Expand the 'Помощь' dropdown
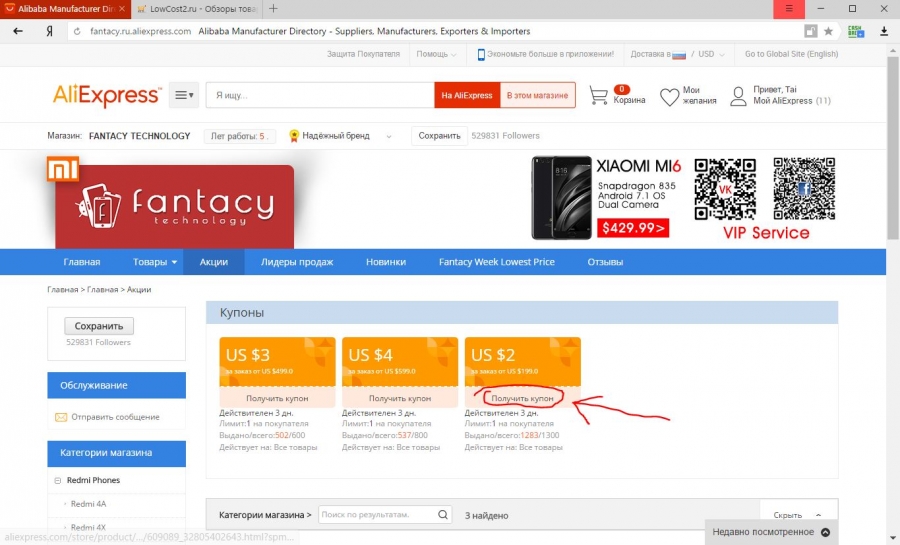900x545 pixels. pos(436,54)
